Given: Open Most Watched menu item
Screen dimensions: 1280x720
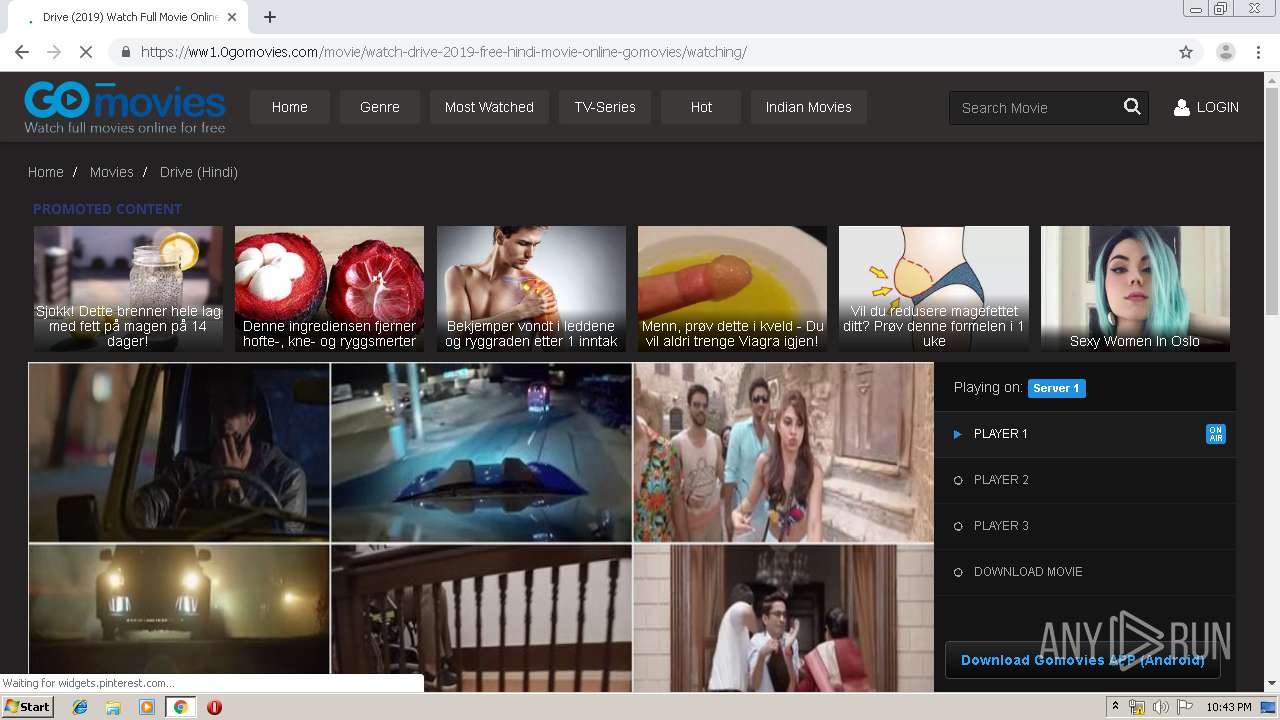Looking at the screenshot, I should pyautogui.click(x=489, y=107).
